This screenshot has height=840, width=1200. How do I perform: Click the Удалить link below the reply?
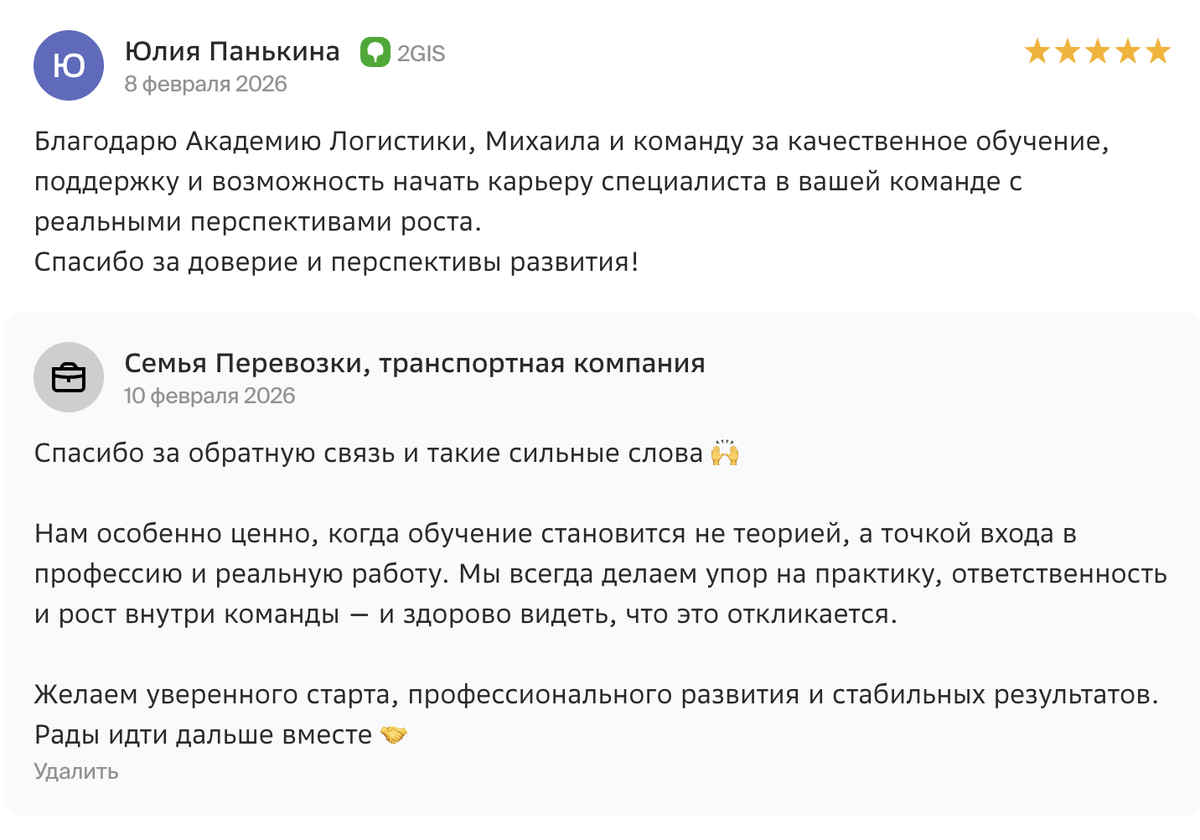click(75, 772)
